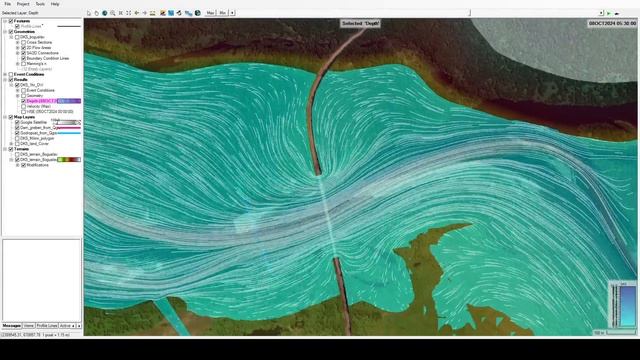This screenshot has width=640, height=360.
Task: Click the Min button
Action: (222, 13)
